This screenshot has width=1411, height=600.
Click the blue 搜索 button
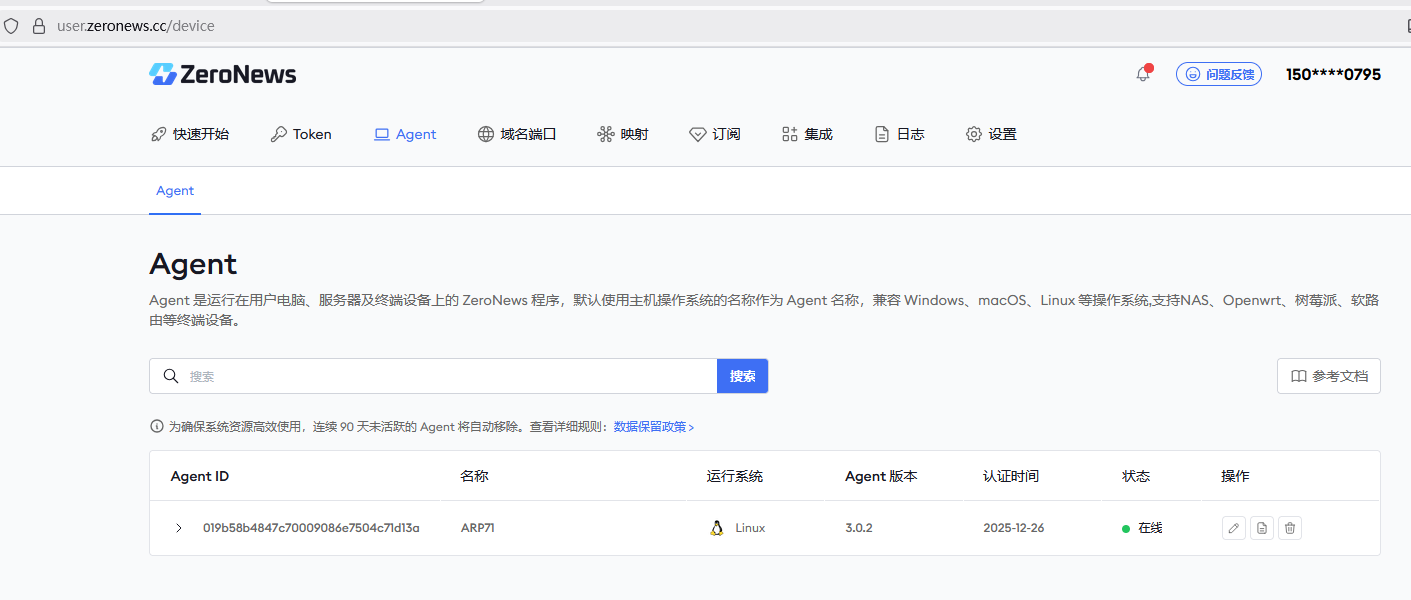(742, 376)
